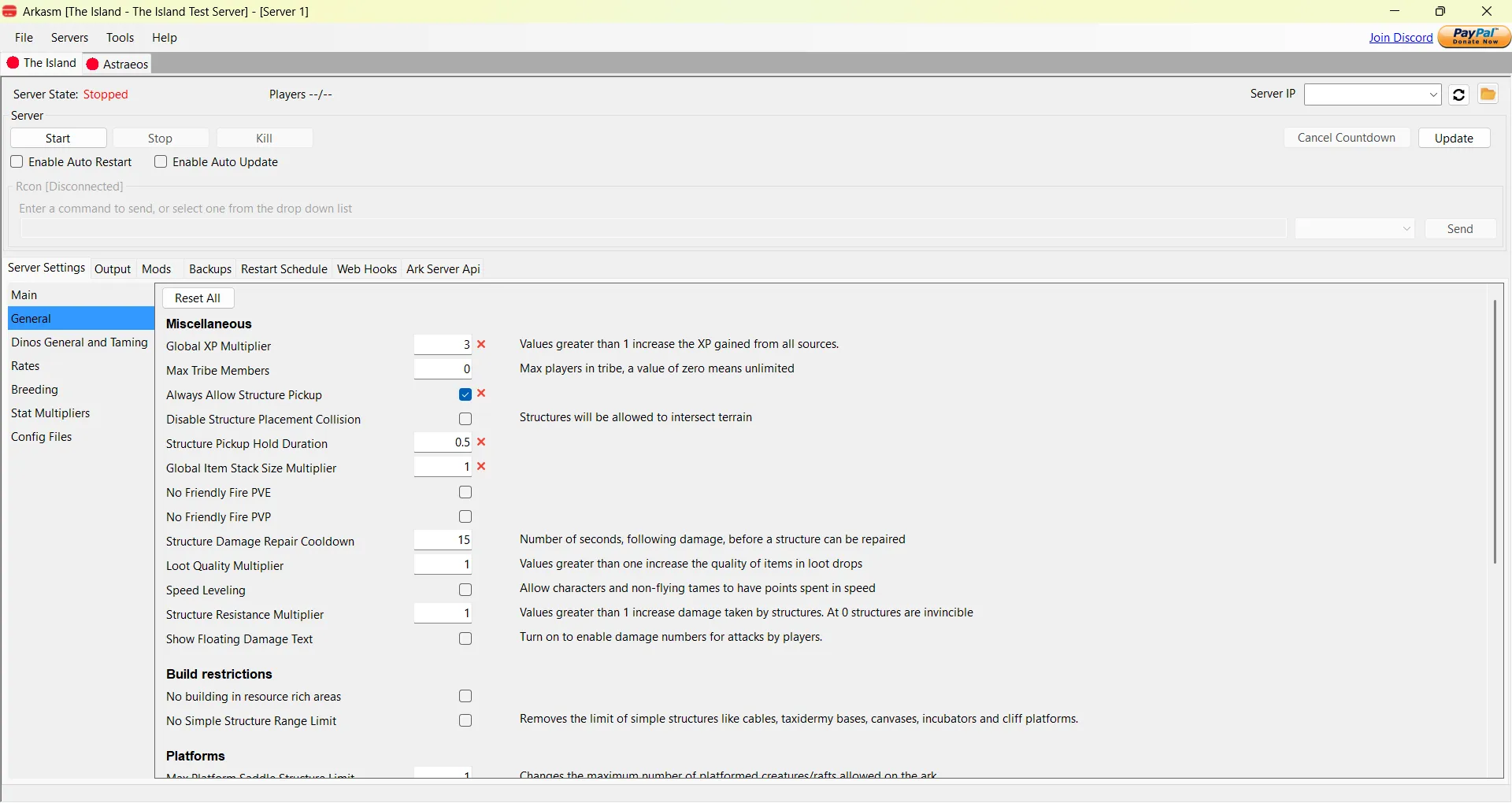The image size is (1512, 803).
Task: Enable Show Floating Damage Text
Action: [465, 638]
